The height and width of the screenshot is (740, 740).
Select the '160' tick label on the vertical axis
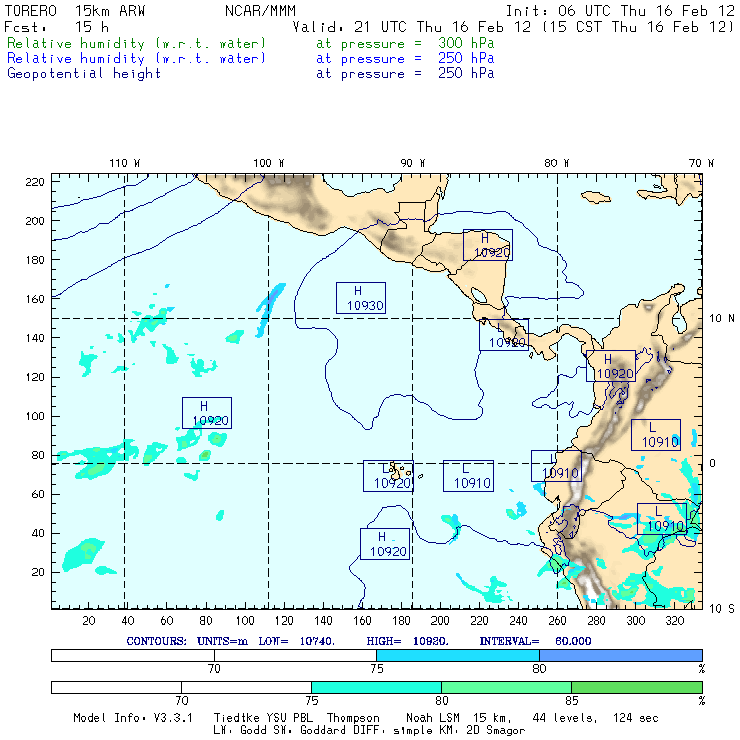pyautogui.click(x=35, y=299)
